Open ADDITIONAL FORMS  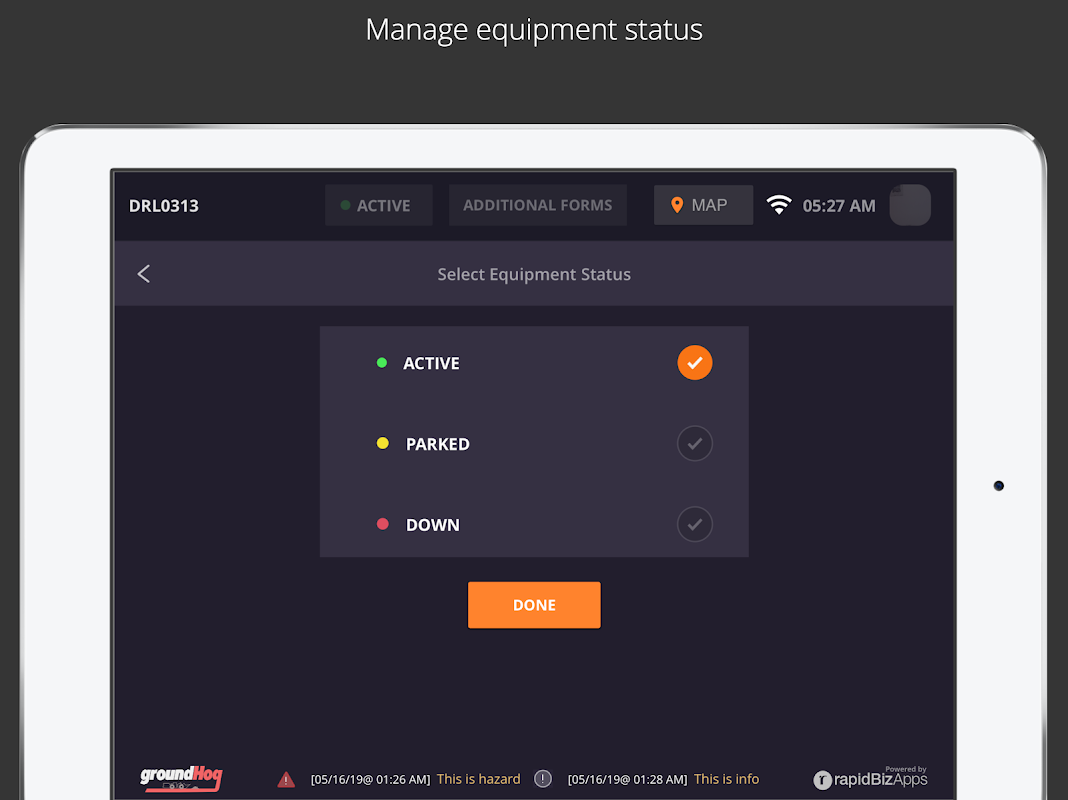tap(537, 205)
